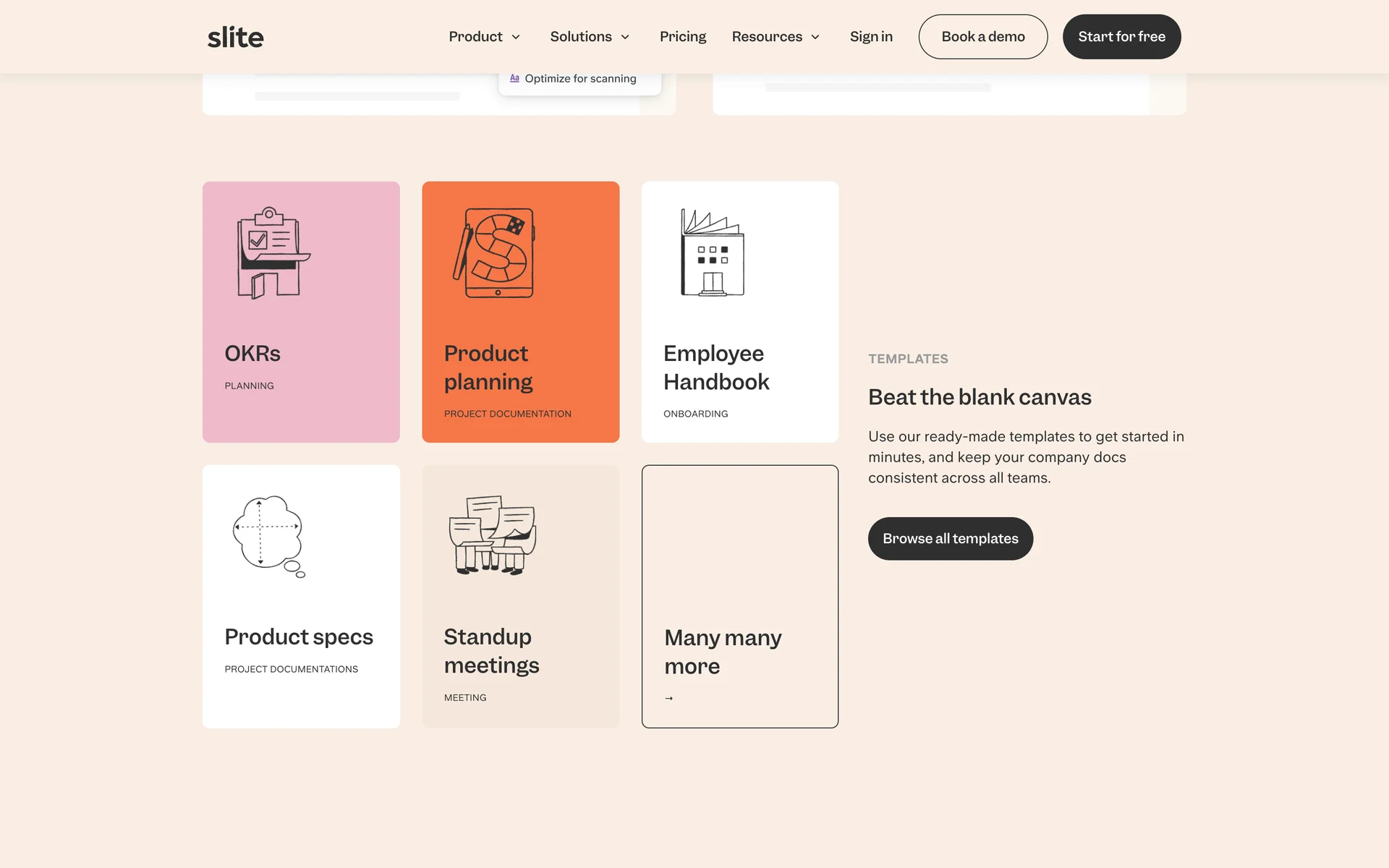Click the Book a demo button

(x=982, y=37)
